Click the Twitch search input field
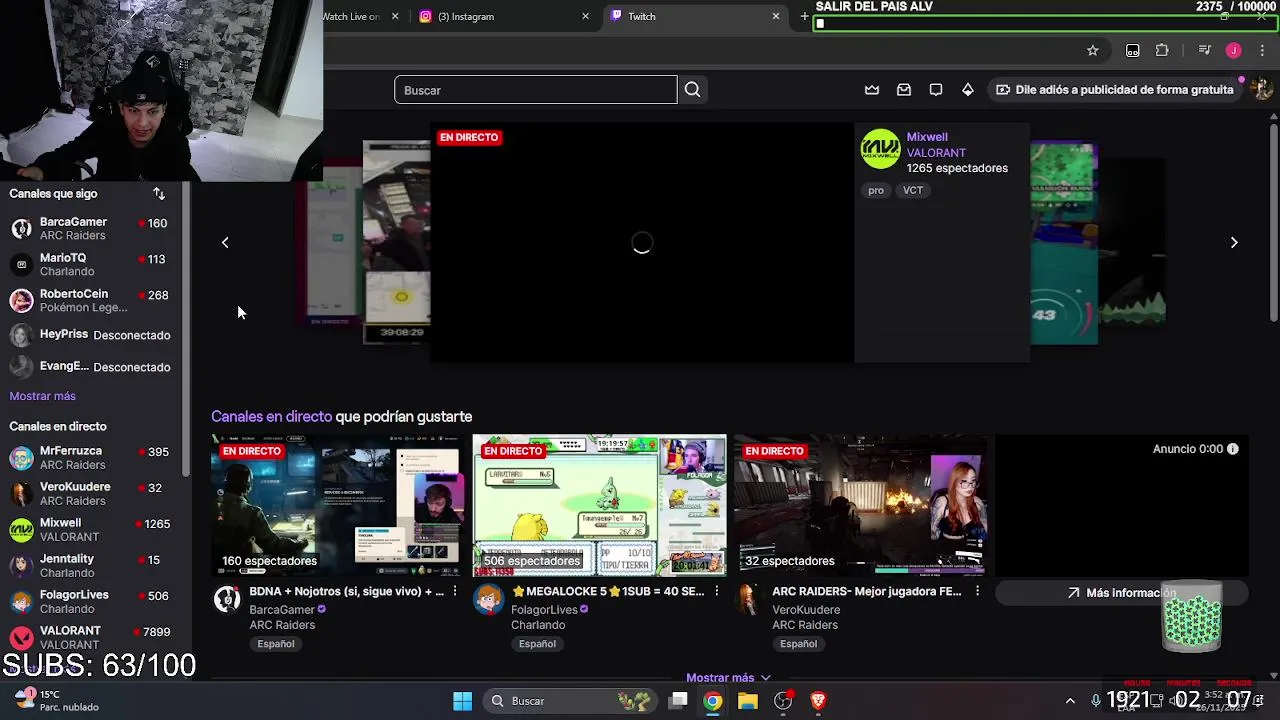This screenshot has height=720, width=1280. coord(535,90)
